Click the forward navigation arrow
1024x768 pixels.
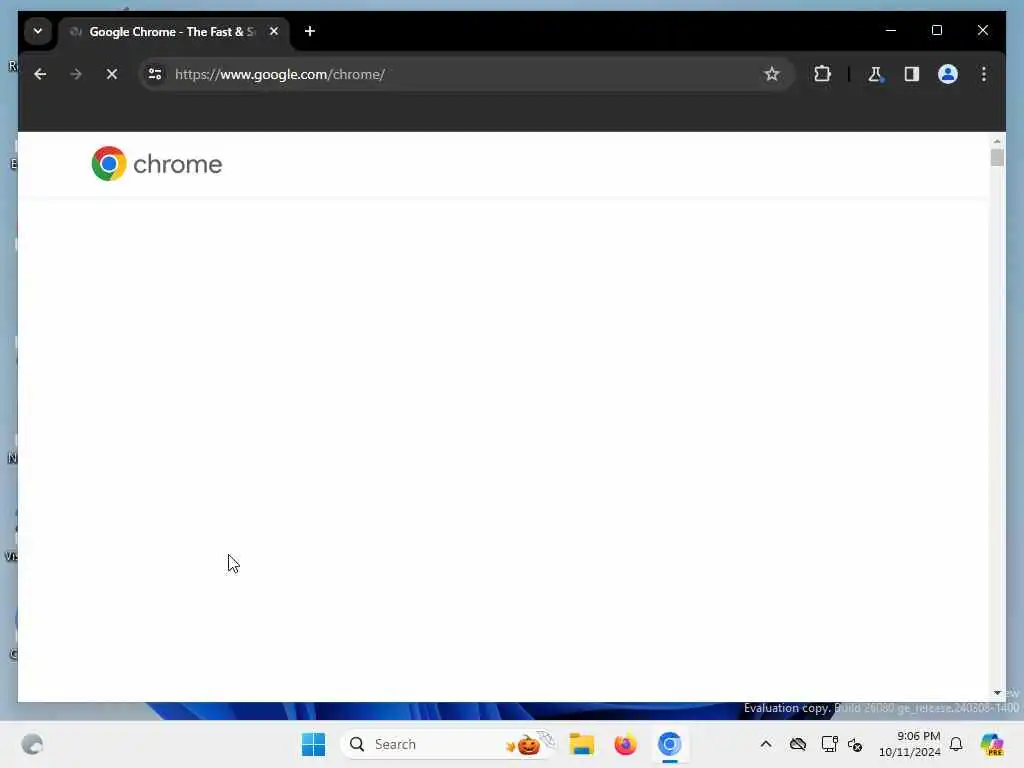(x=76, y=74)
